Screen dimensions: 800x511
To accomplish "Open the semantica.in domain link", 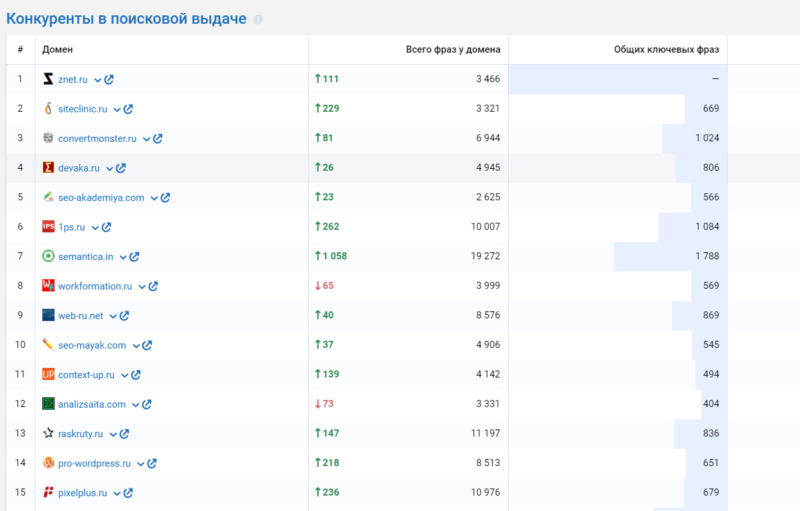I will click(86, 257).
